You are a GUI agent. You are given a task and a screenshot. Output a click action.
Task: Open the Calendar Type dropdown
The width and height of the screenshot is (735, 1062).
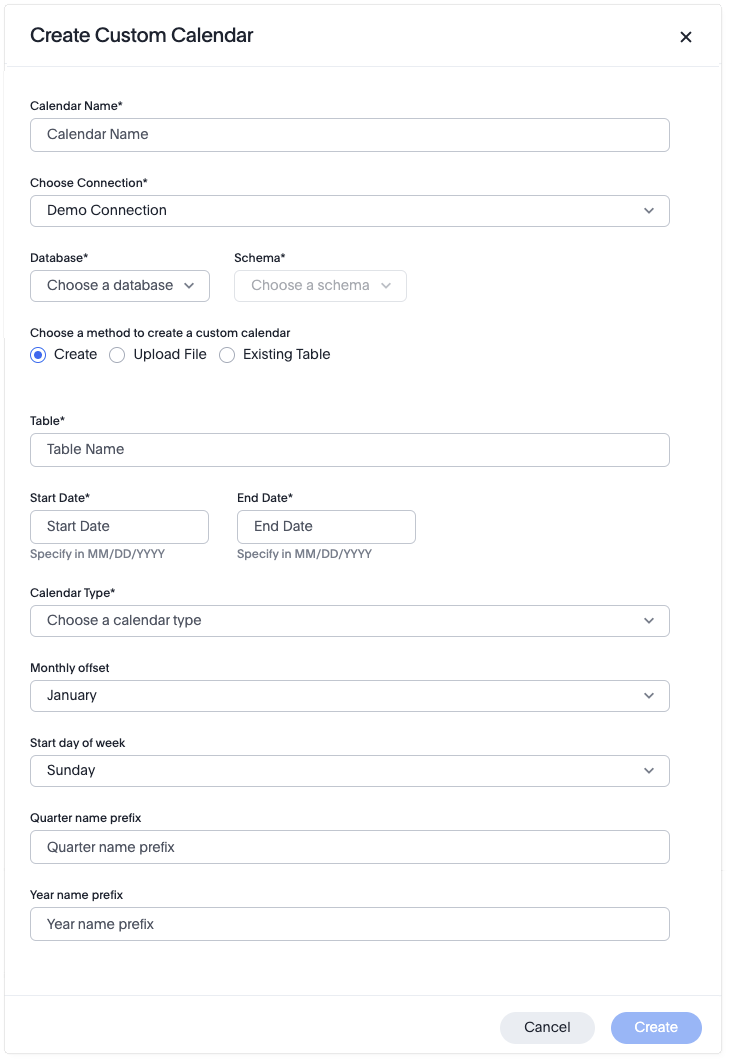click(349, 620)
